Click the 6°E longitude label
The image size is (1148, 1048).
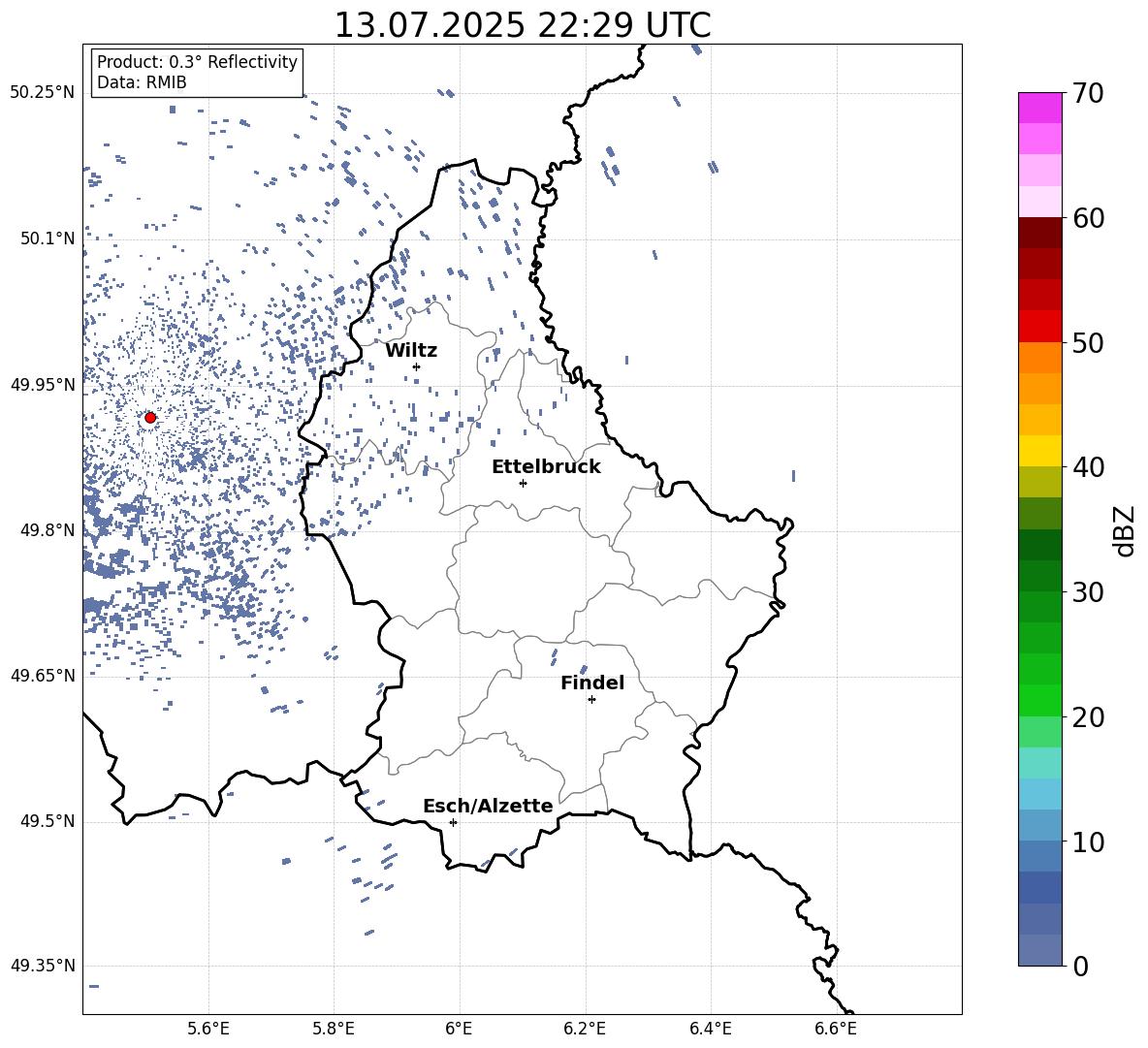(459, 1029)
